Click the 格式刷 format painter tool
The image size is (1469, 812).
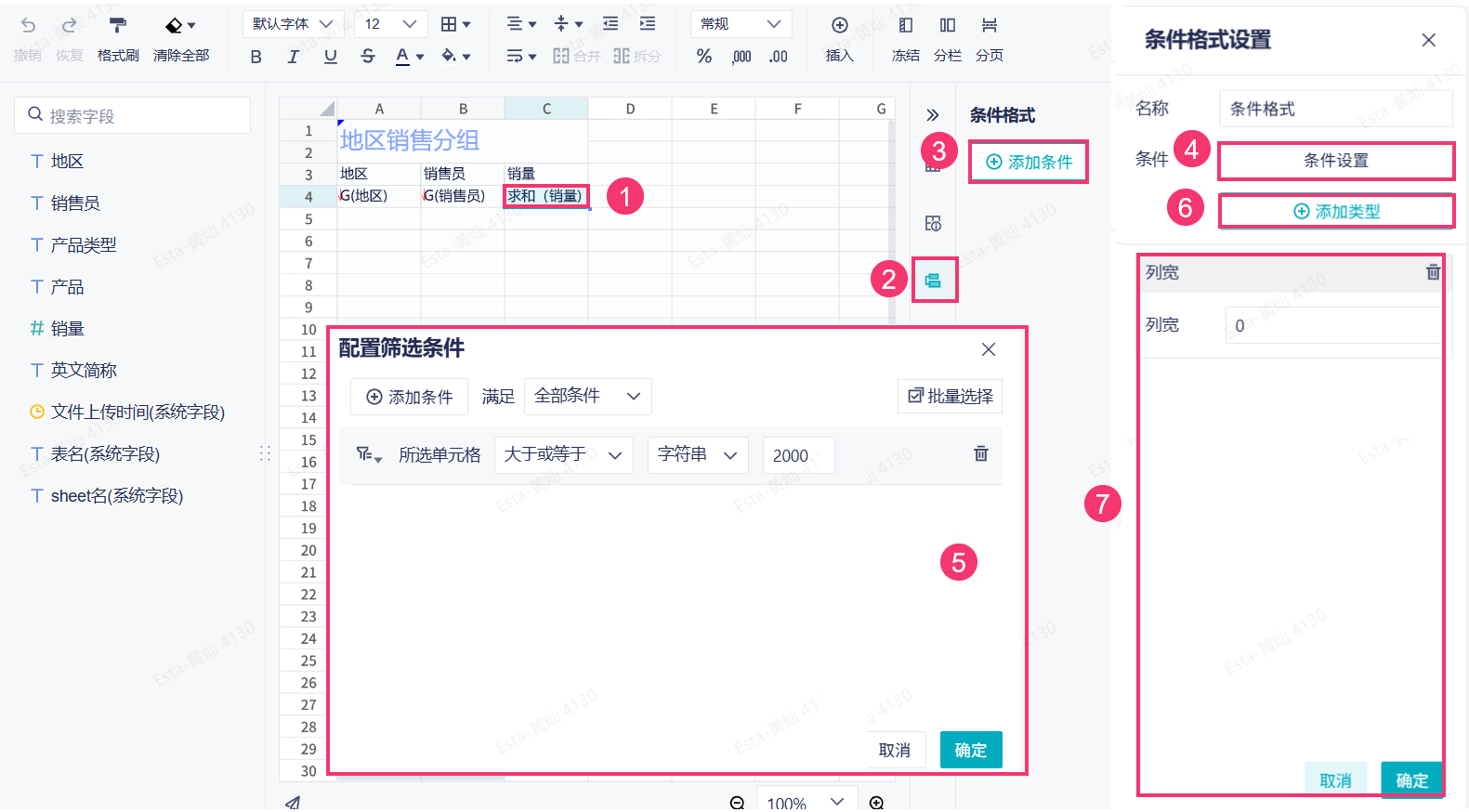[118, 39]
